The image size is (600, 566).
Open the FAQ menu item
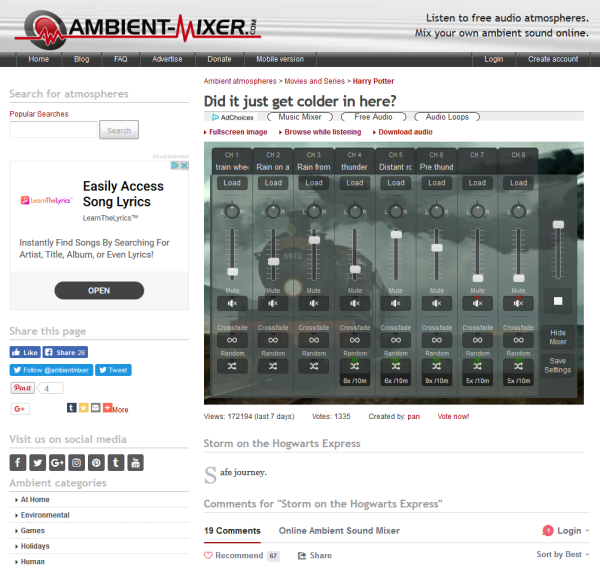point(121,59)
